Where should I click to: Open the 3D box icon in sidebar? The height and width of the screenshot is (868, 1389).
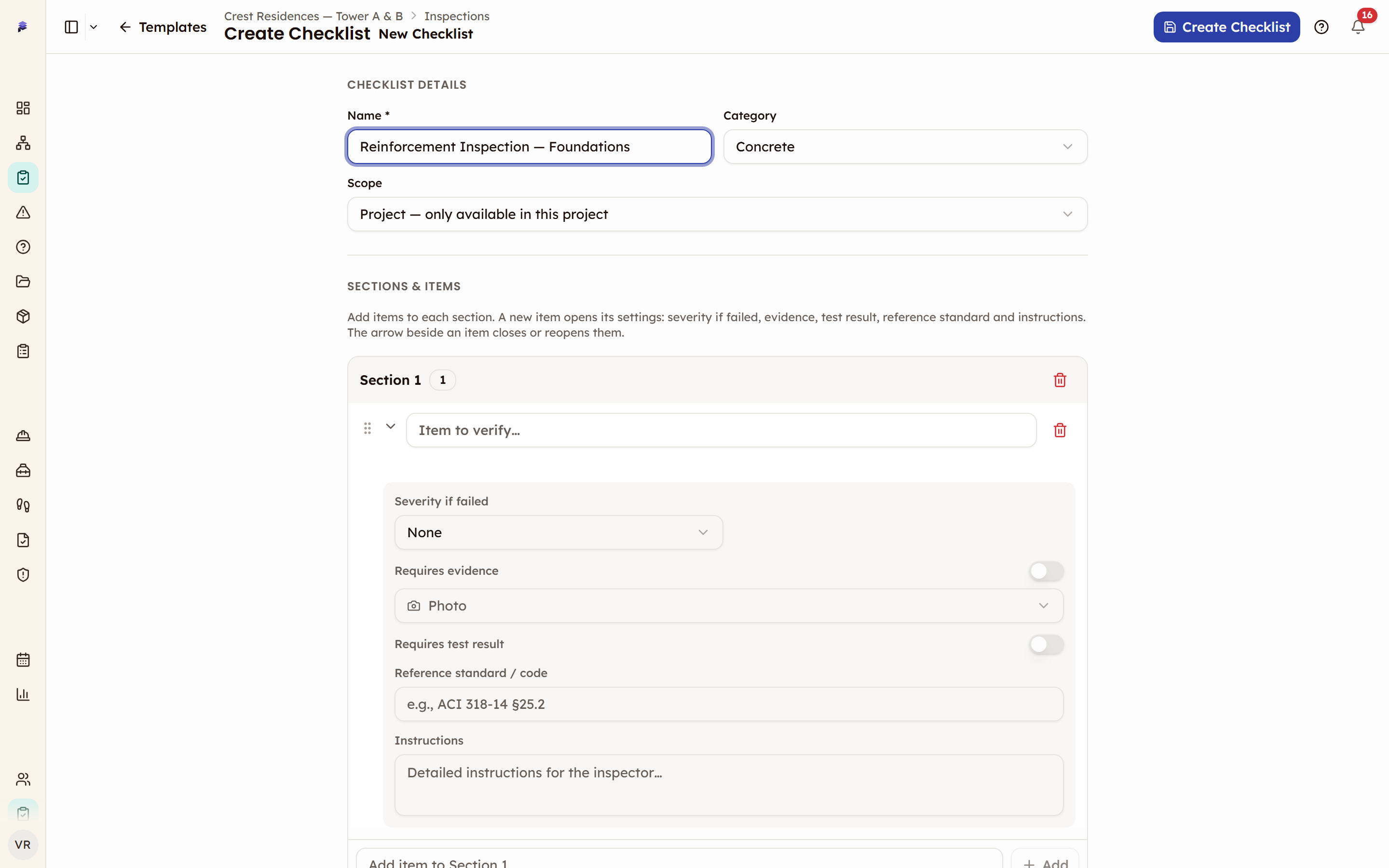pos(23,316)
